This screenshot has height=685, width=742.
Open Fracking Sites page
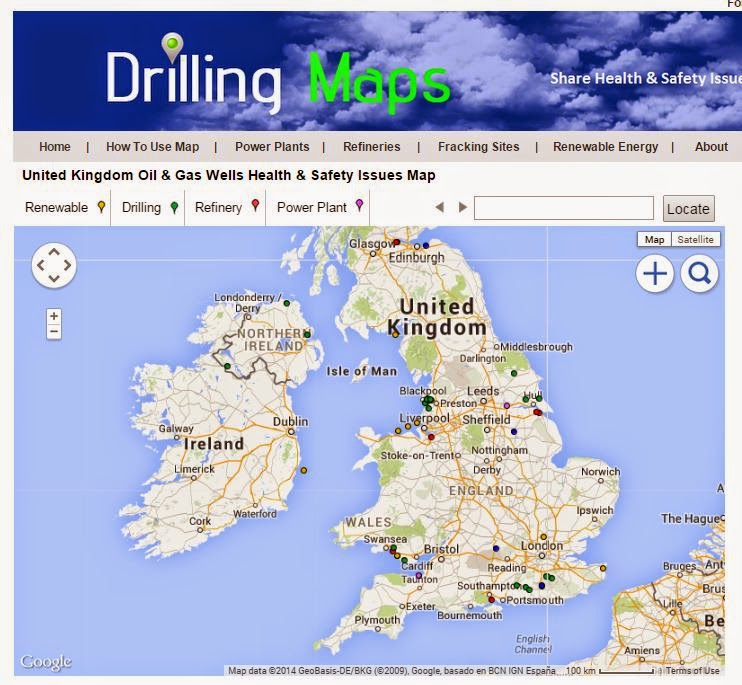(x=478, y=147)
